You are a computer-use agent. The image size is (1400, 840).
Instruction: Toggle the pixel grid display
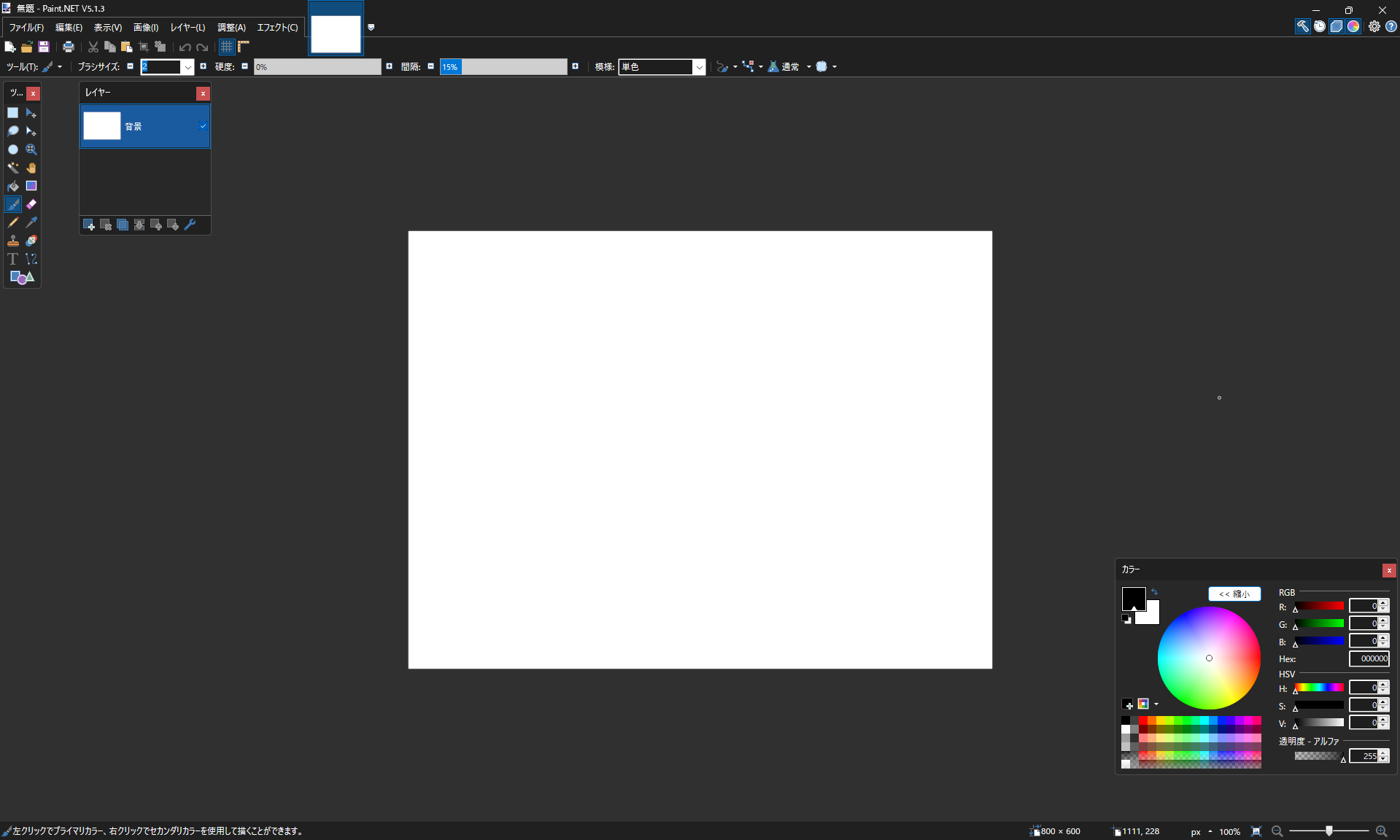pos(227,47)
